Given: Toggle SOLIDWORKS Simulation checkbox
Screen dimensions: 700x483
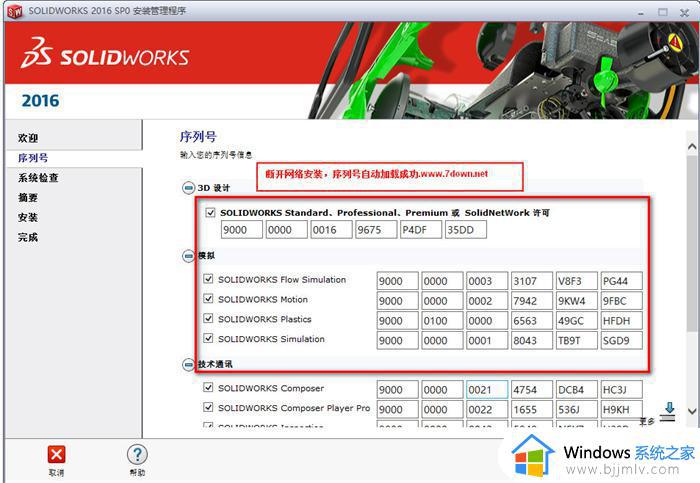Looking at the screenshot, I should tap(208, 338).
